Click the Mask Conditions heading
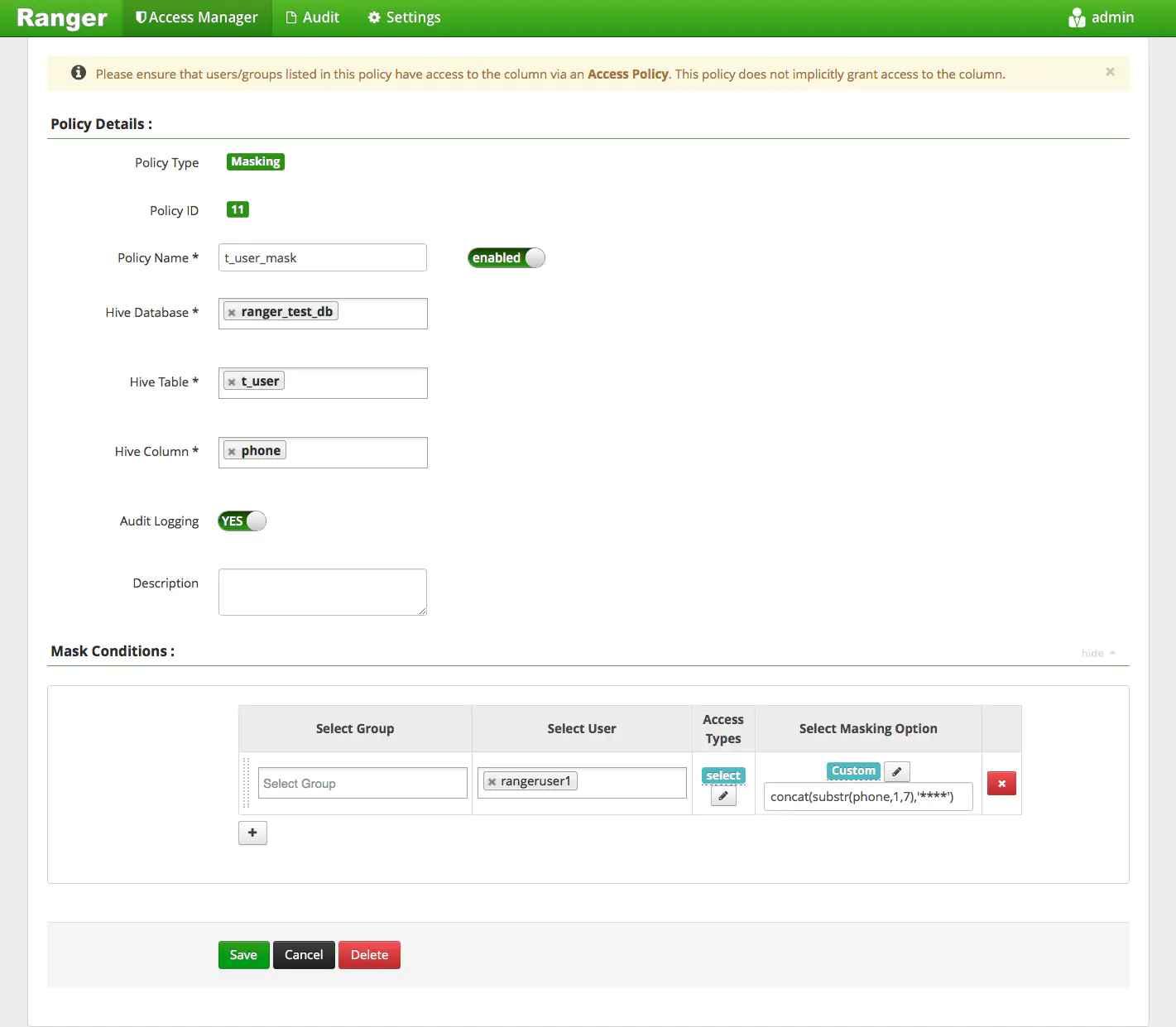Image resolution: width=1176 pixels, height=1027 pixels. [x=113, y=651]
